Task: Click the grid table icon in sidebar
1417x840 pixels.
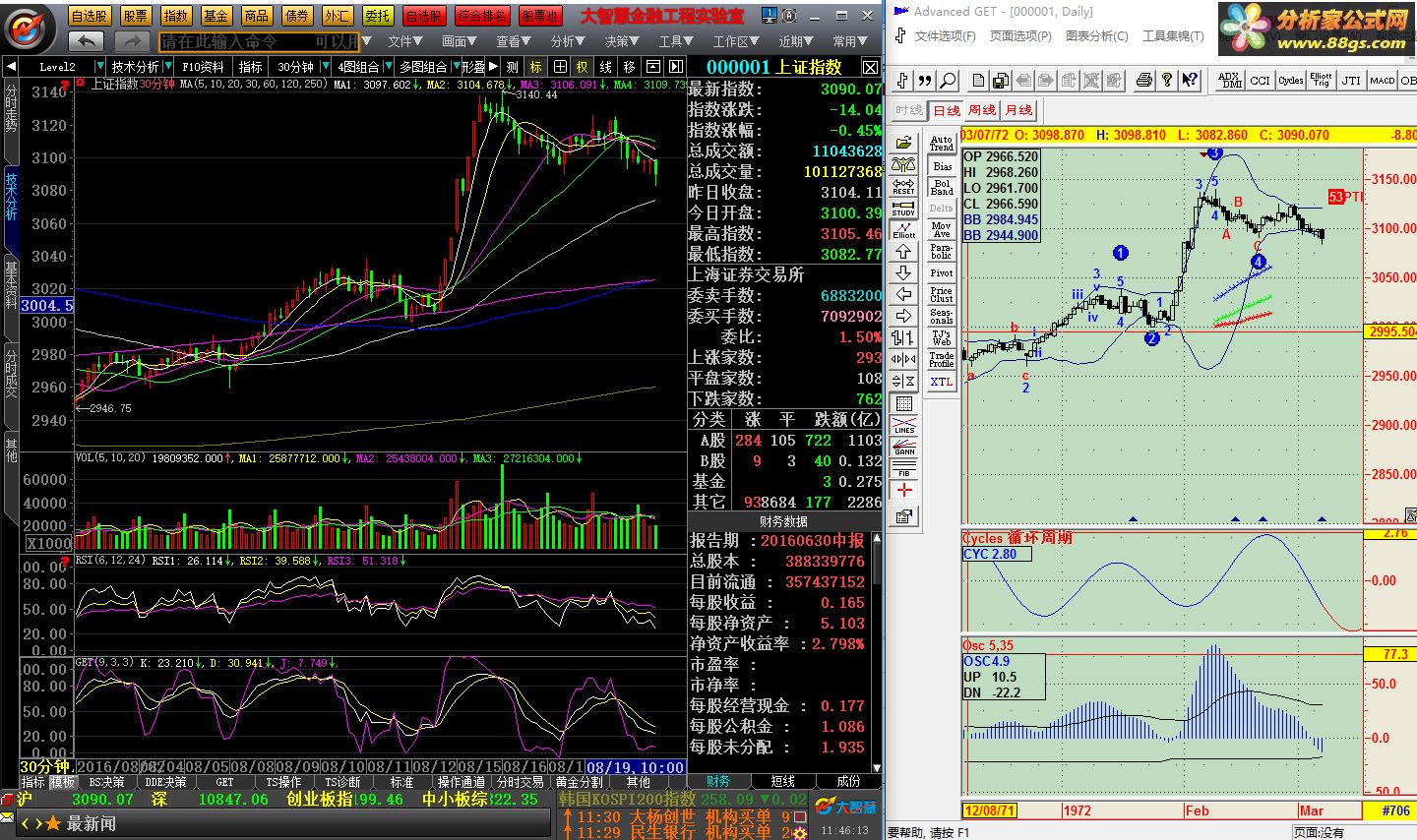Action: click(904, 403)
